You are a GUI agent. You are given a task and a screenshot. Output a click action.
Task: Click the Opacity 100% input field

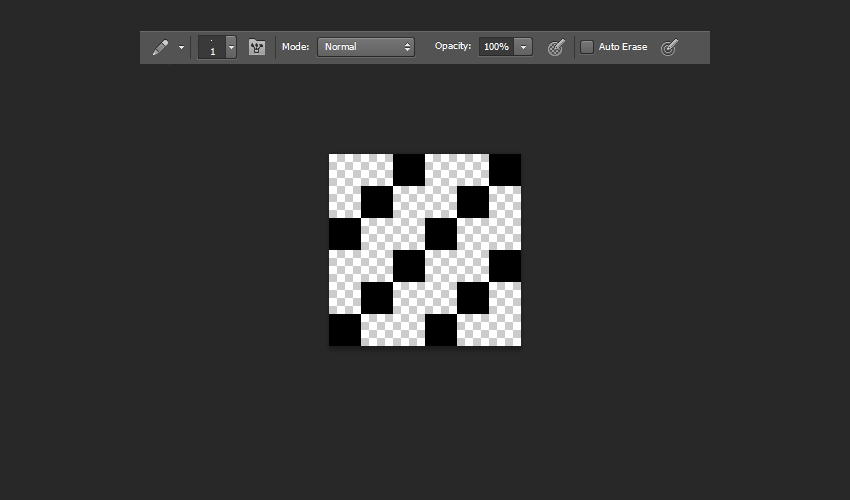pos(495,47)
